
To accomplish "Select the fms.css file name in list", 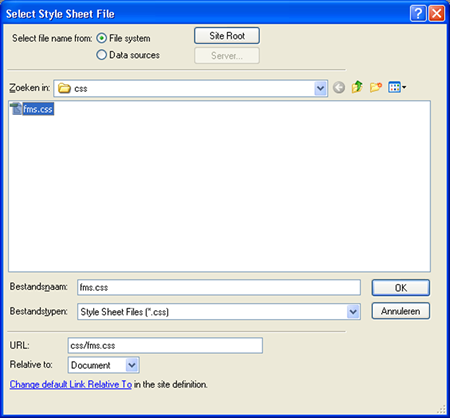I will [x=38, y=109].
